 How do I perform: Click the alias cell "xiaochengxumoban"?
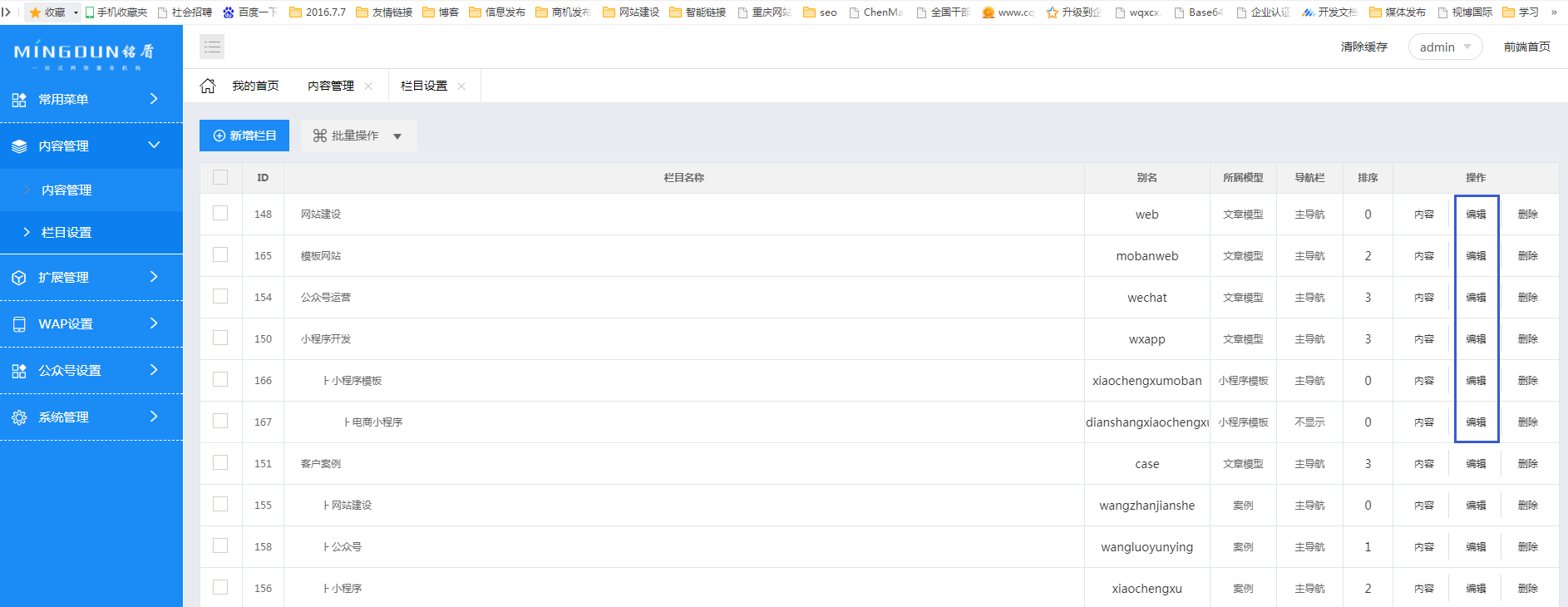point(1147,381)
